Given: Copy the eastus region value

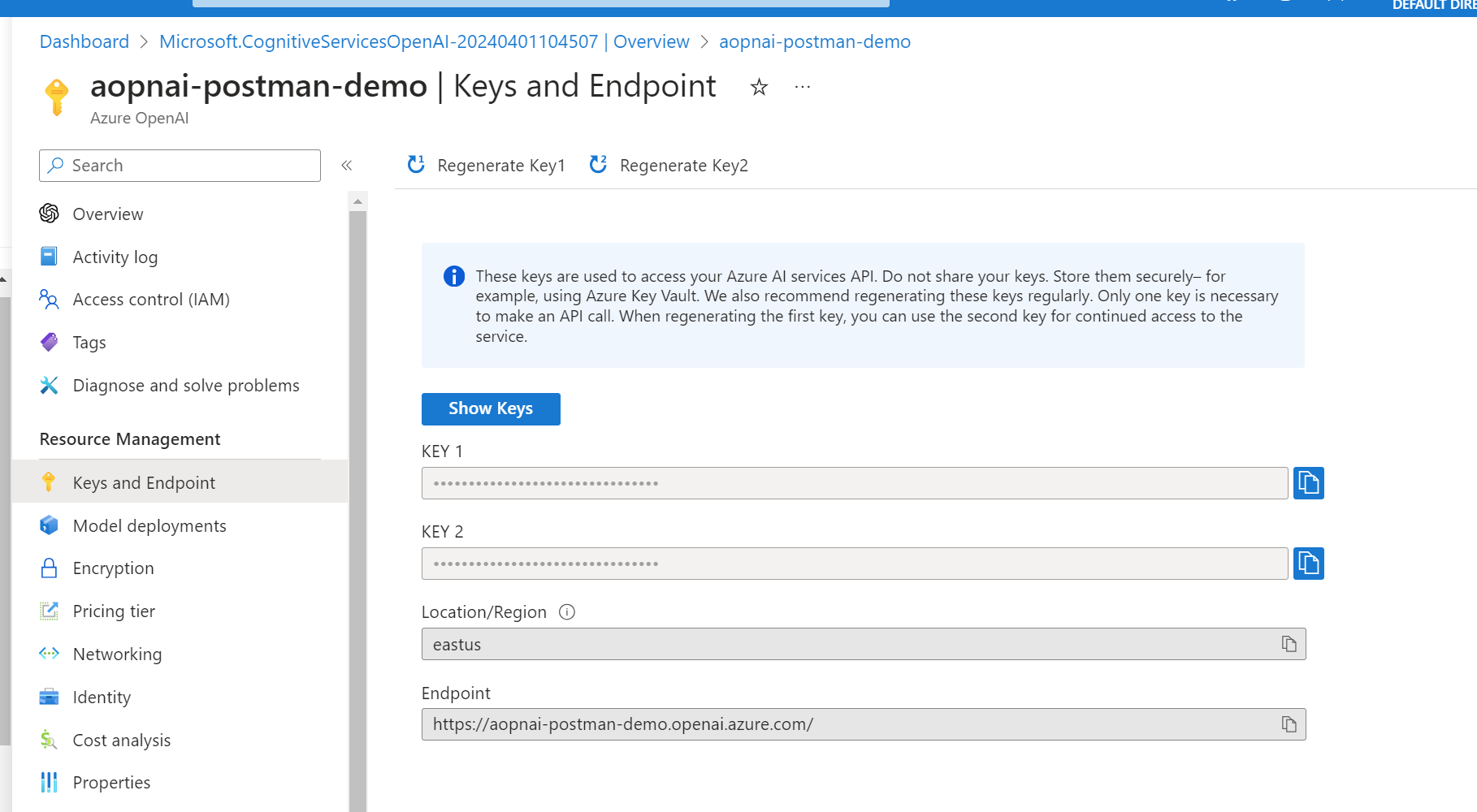Looking at the screenshot, I should (1289, 644).
